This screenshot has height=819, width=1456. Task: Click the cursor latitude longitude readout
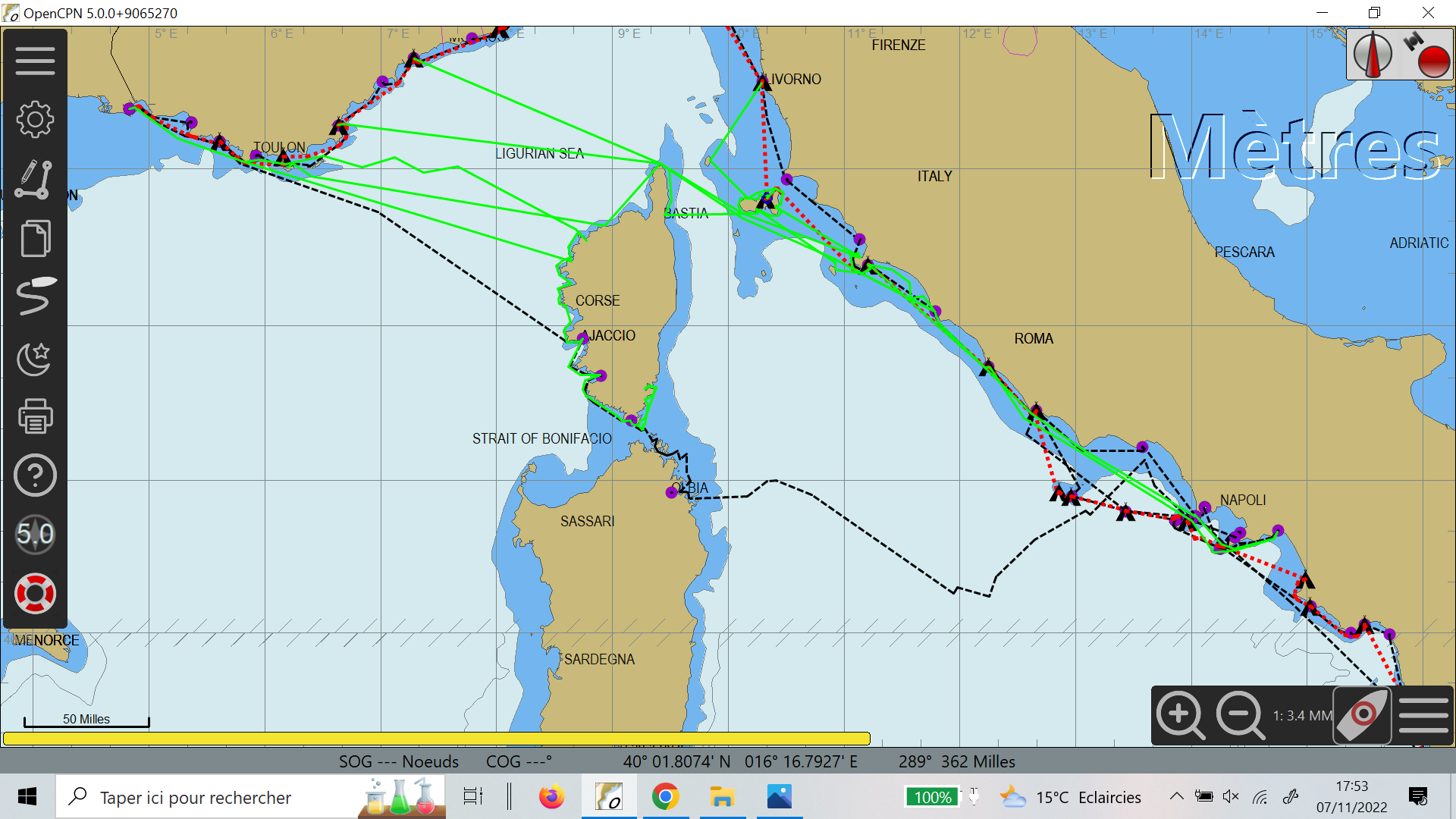(x=740, y=761)
